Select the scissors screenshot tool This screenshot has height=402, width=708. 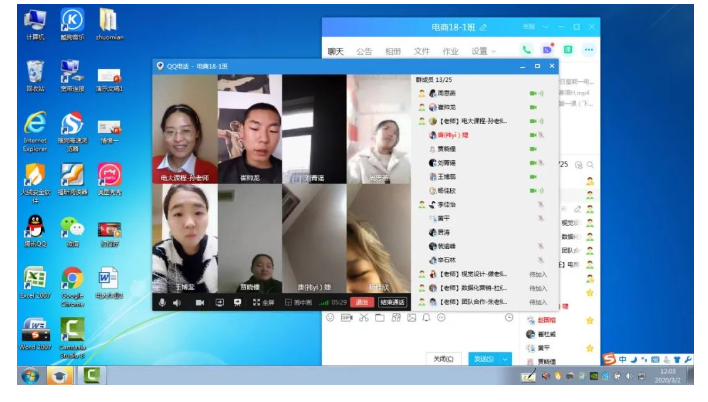364,318
